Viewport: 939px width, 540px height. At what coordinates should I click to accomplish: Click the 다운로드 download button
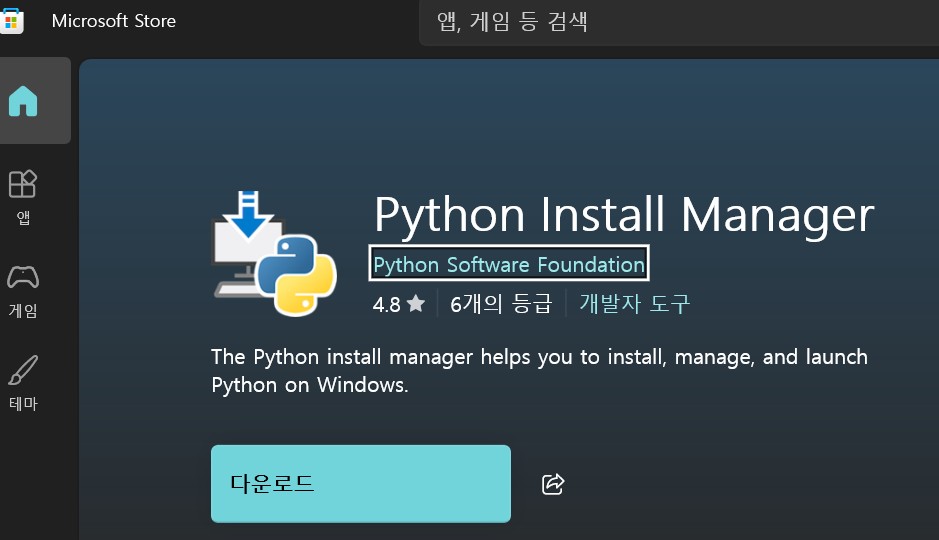(361, 484)
